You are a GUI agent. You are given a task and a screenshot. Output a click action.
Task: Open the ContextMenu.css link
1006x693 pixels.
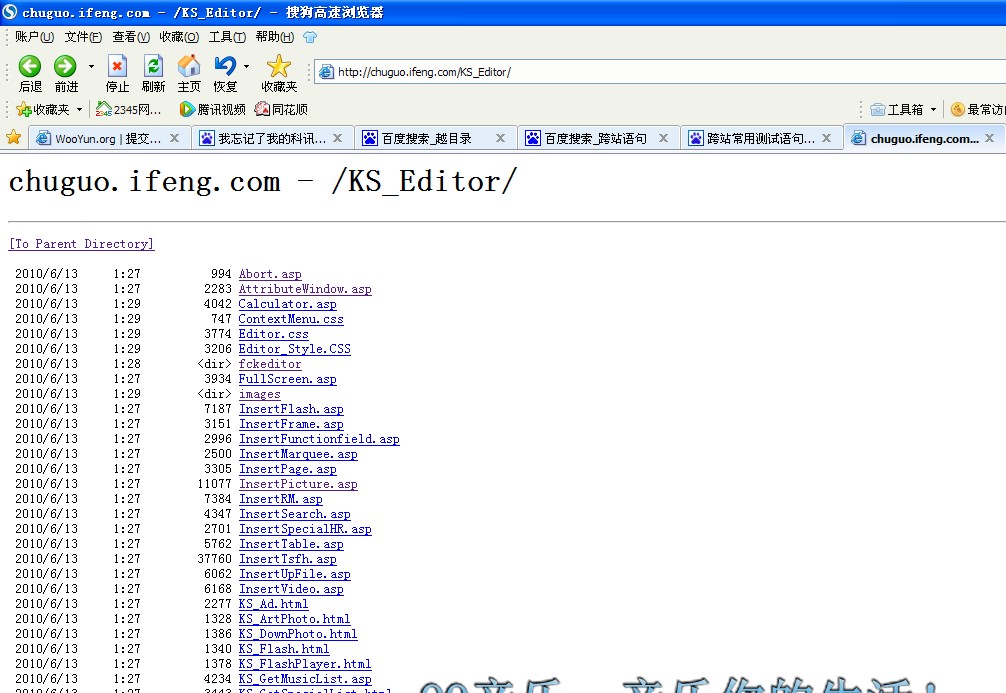pyautogui.click(x=291, y=319)
